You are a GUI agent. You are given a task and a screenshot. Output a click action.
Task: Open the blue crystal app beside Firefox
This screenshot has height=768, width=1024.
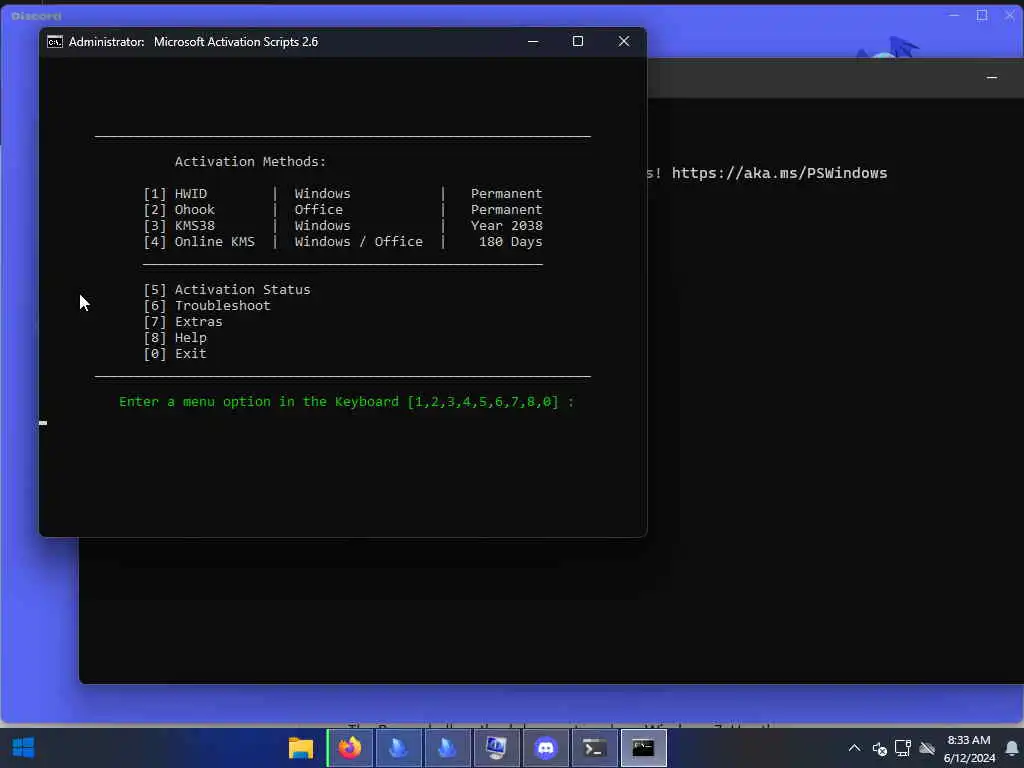coord(398,748)
